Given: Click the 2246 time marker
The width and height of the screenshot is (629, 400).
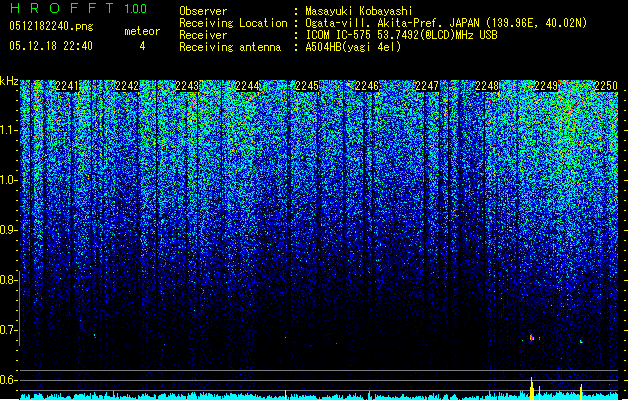Looking at the screenshot, I should pyautogui.click(x=367, y=86).
